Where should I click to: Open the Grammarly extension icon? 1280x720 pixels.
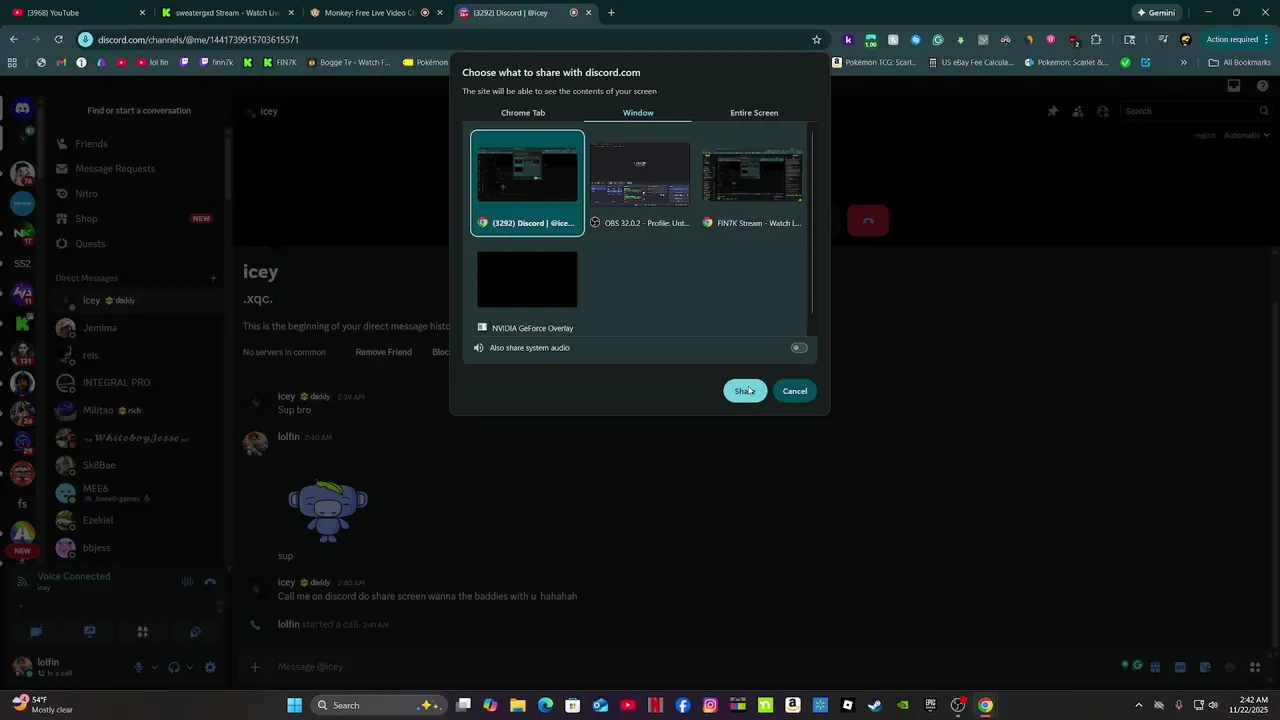937,40
